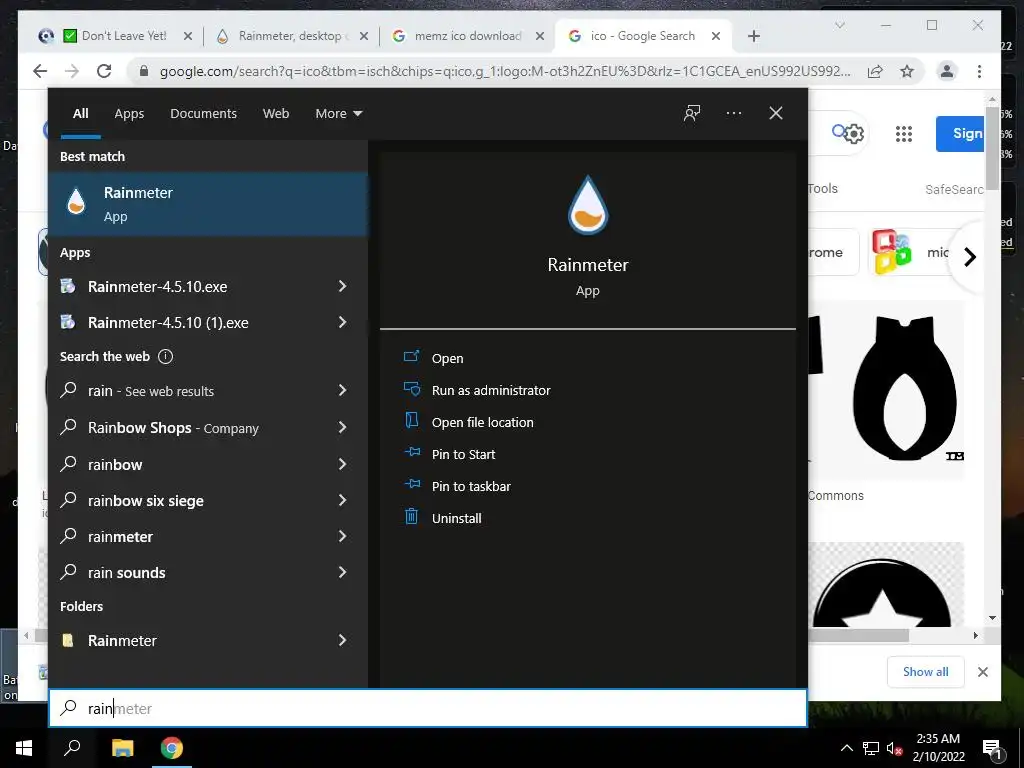Open Chrome profile avatar menu
The height and width of the screenshot is (768, 1024).
pos(946,71)
